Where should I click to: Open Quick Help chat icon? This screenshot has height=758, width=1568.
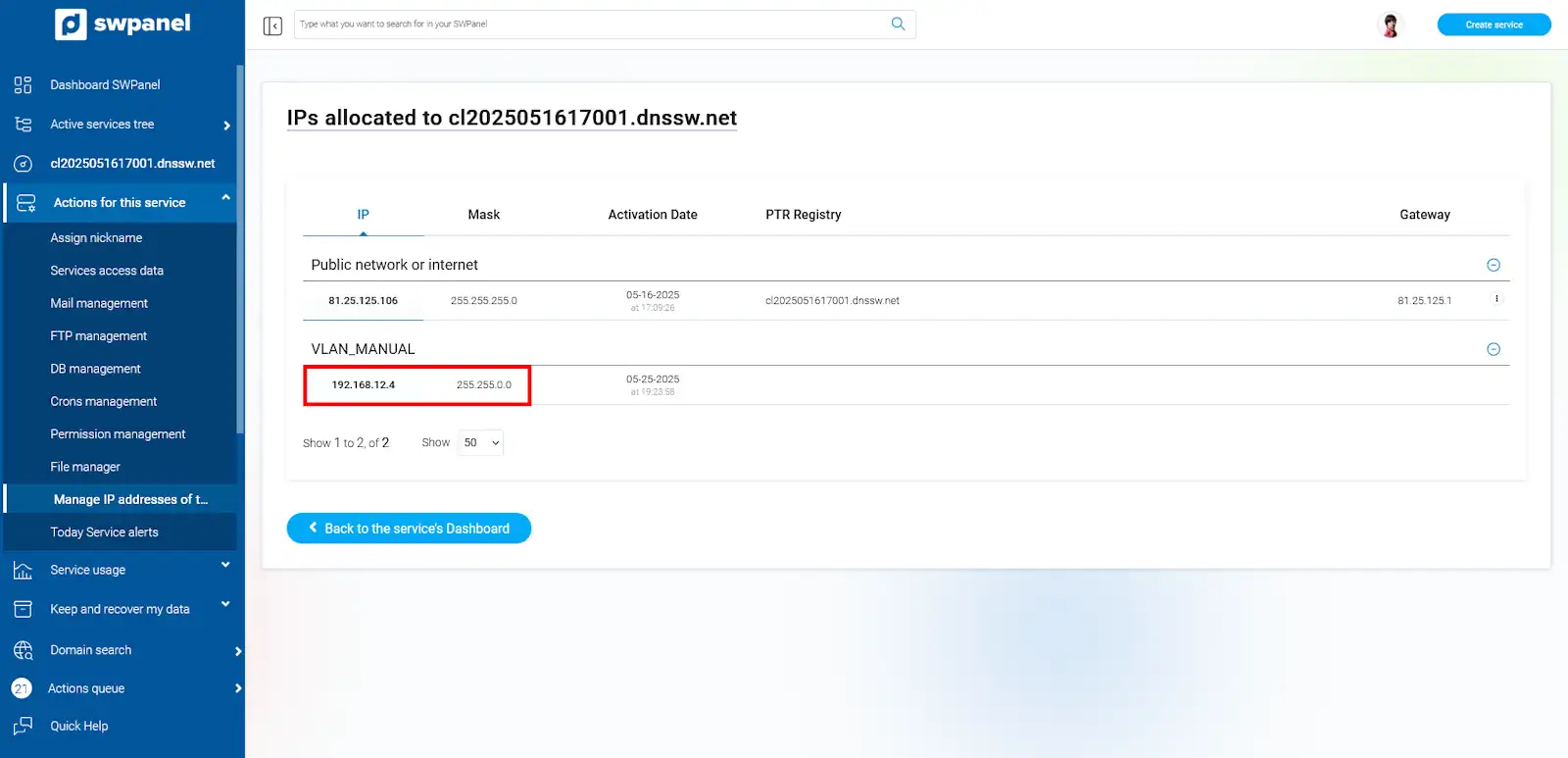23,727
